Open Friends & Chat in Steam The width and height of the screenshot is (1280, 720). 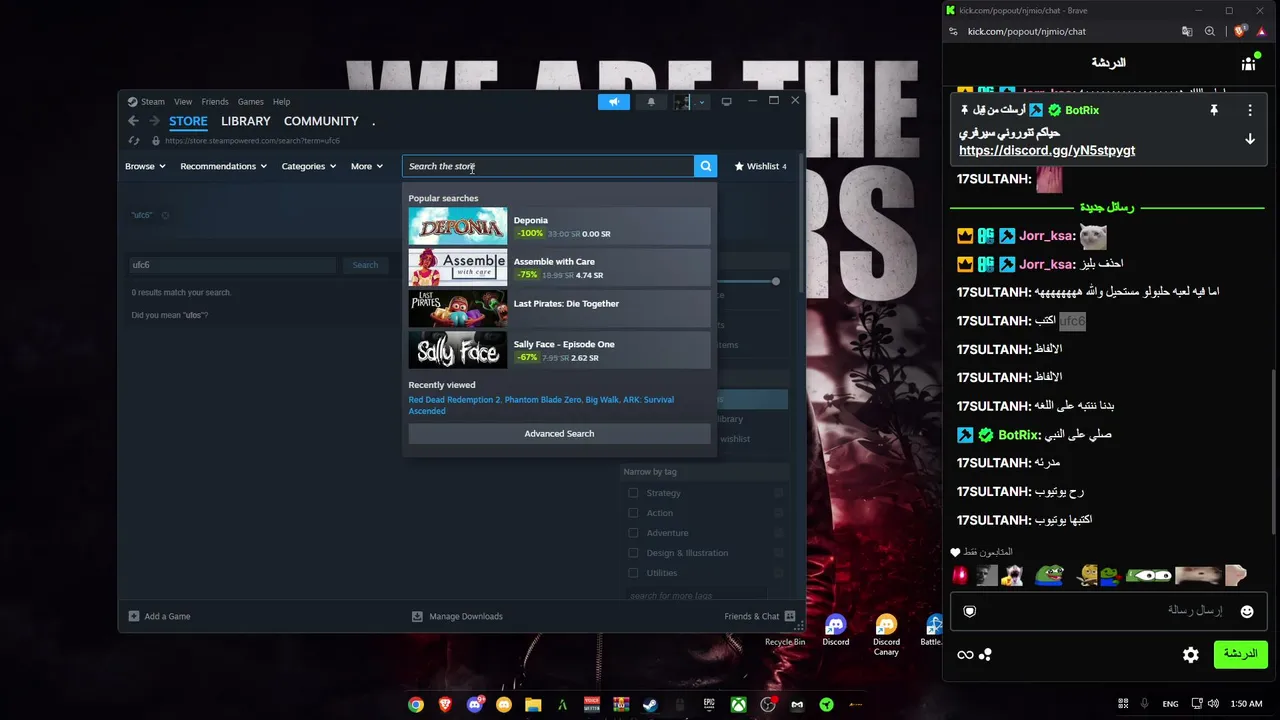[760, 616]
